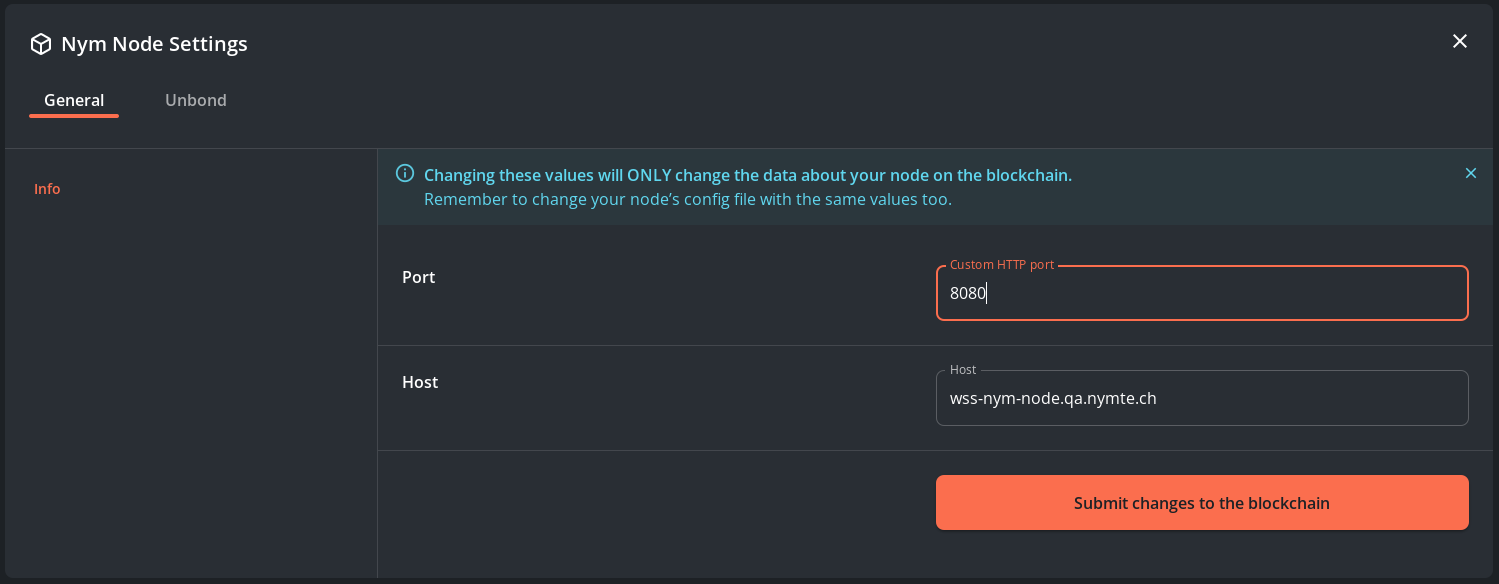The image size is (1499, 584).
Task: Click the Host row label
Action: pyautogui.click(x=420, y=382)
